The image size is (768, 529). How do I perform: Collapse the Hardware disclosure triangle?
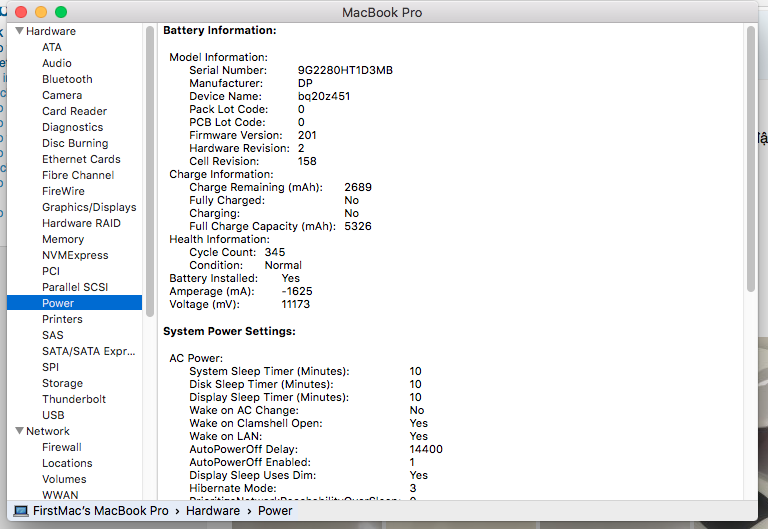click(x=19, y=31)
